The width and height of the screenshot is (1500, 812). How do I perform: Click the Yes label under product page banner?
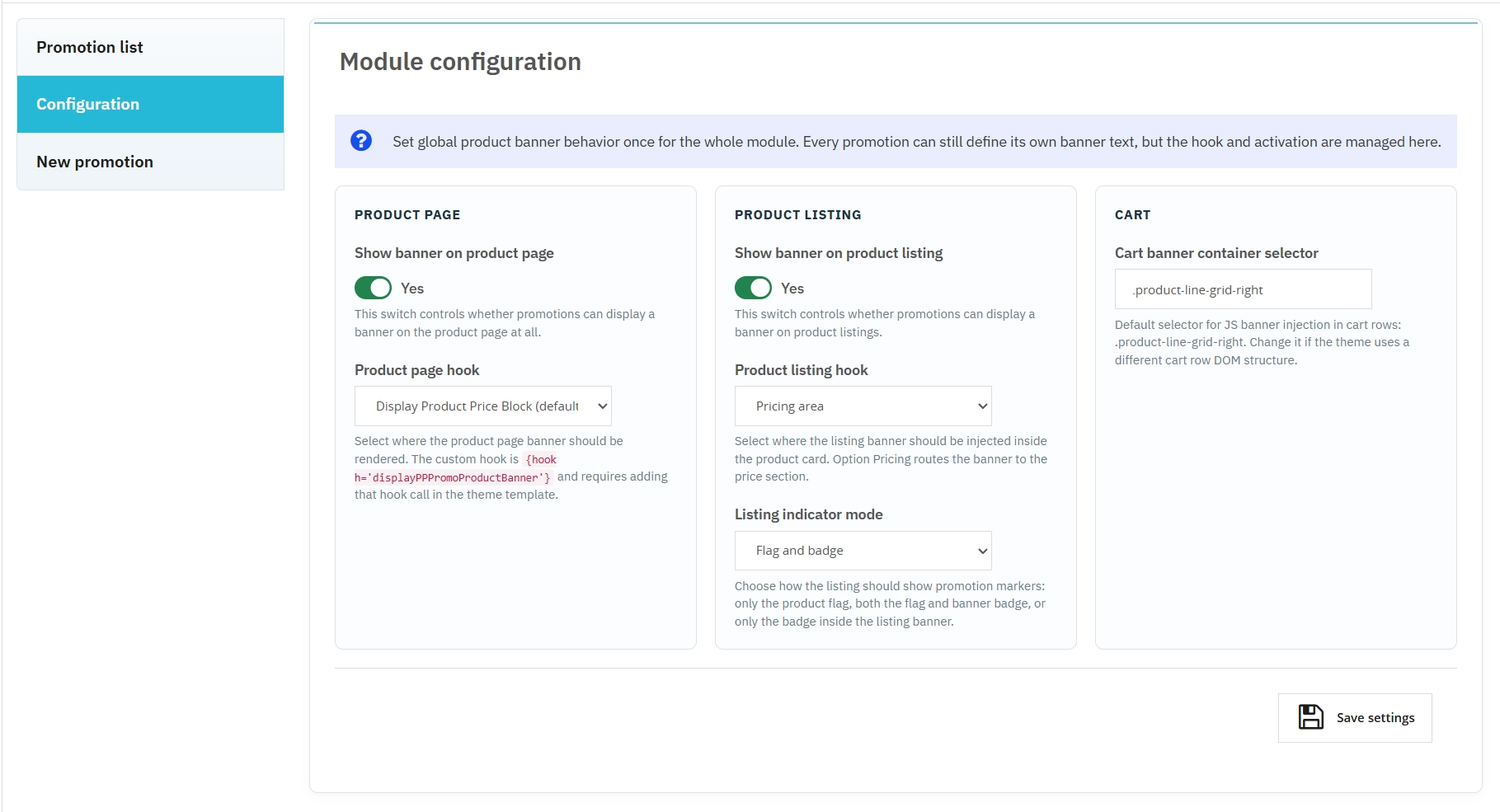[x=412, y=289]
